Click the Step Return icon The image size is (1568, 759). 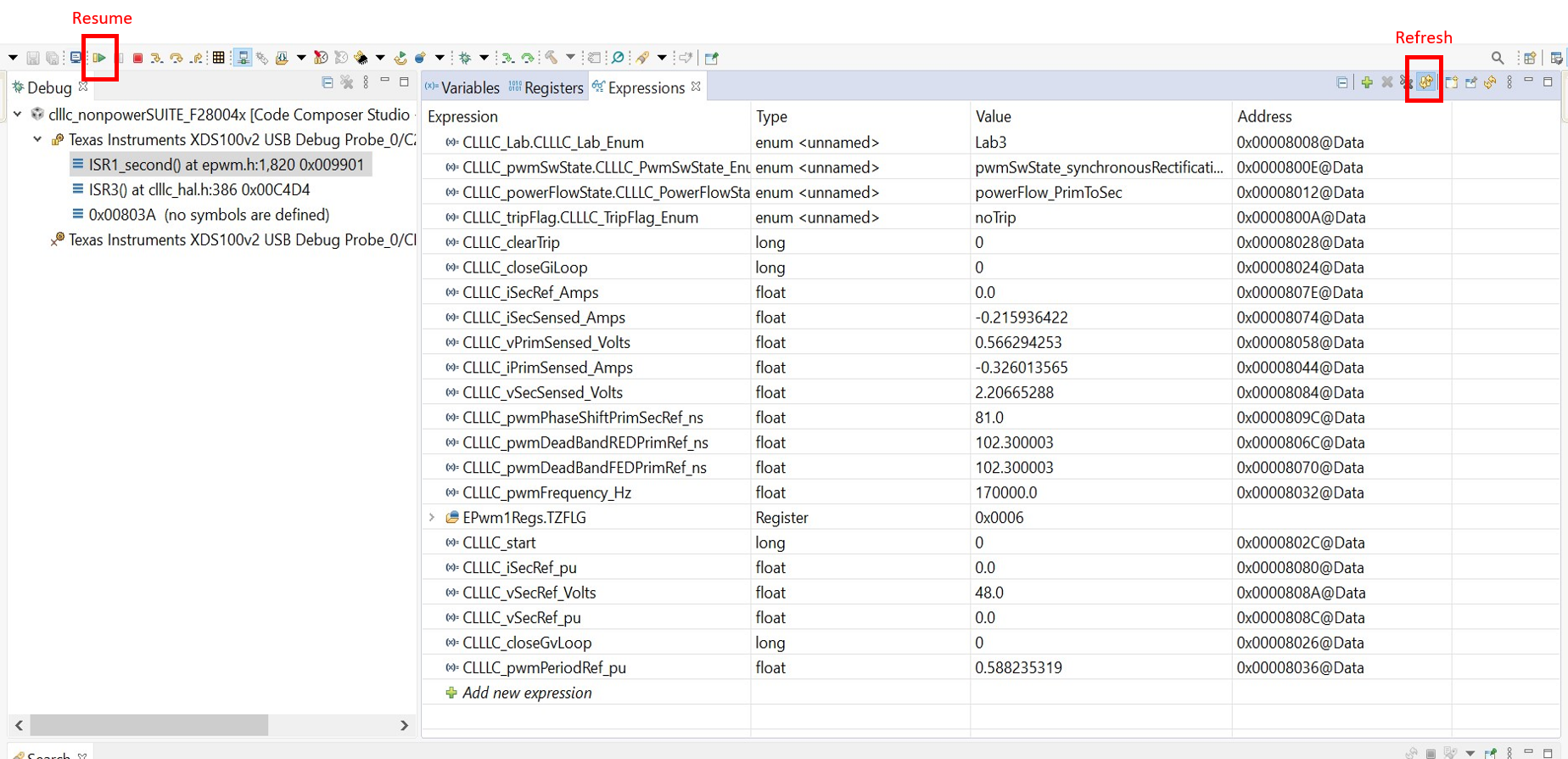tap(196, 58)
